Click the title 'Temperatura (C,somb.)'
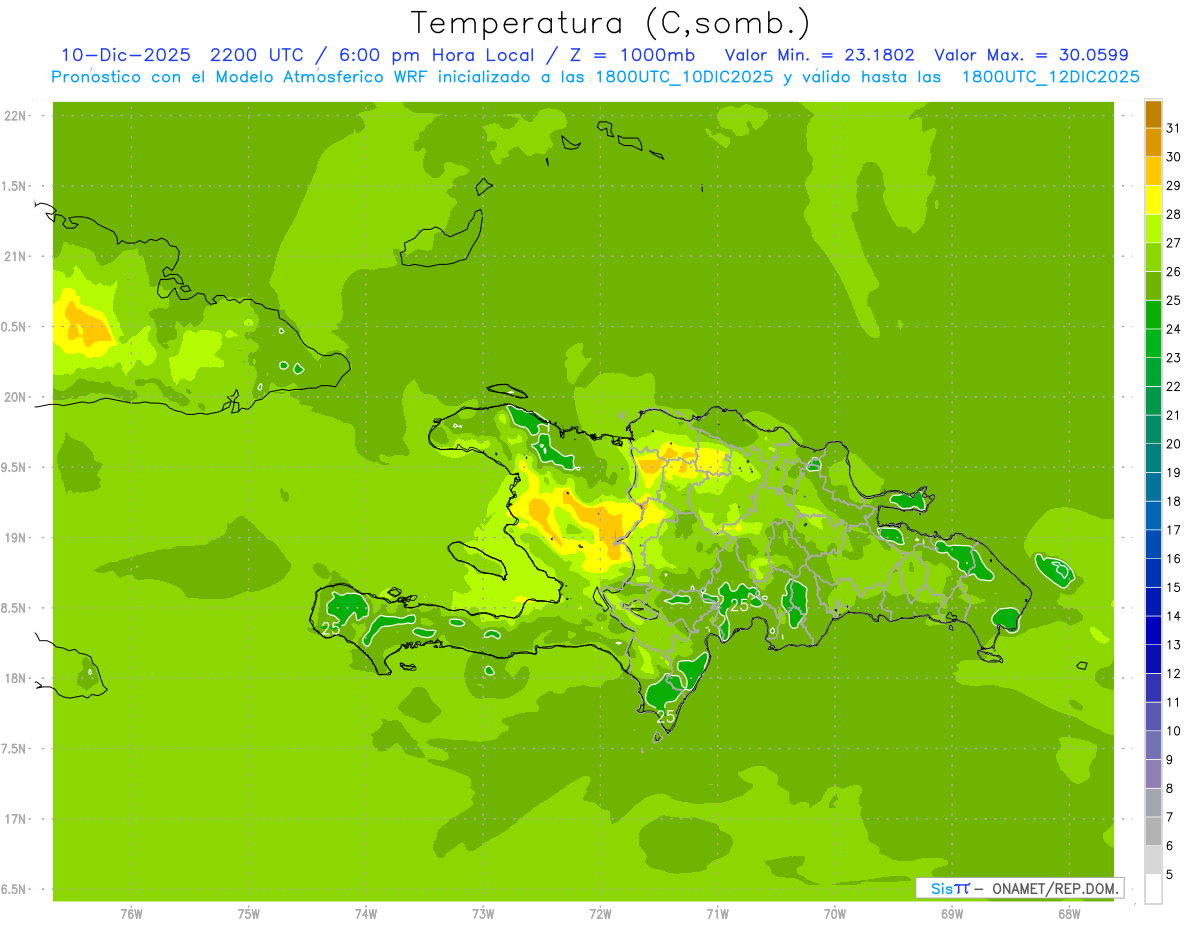 point(610,23)
